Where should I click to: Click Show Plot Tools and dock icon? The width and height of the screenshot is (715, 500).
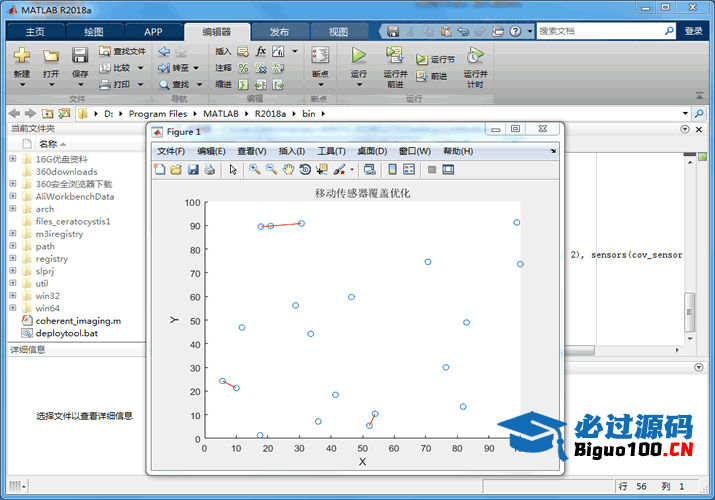coord(448,170)
